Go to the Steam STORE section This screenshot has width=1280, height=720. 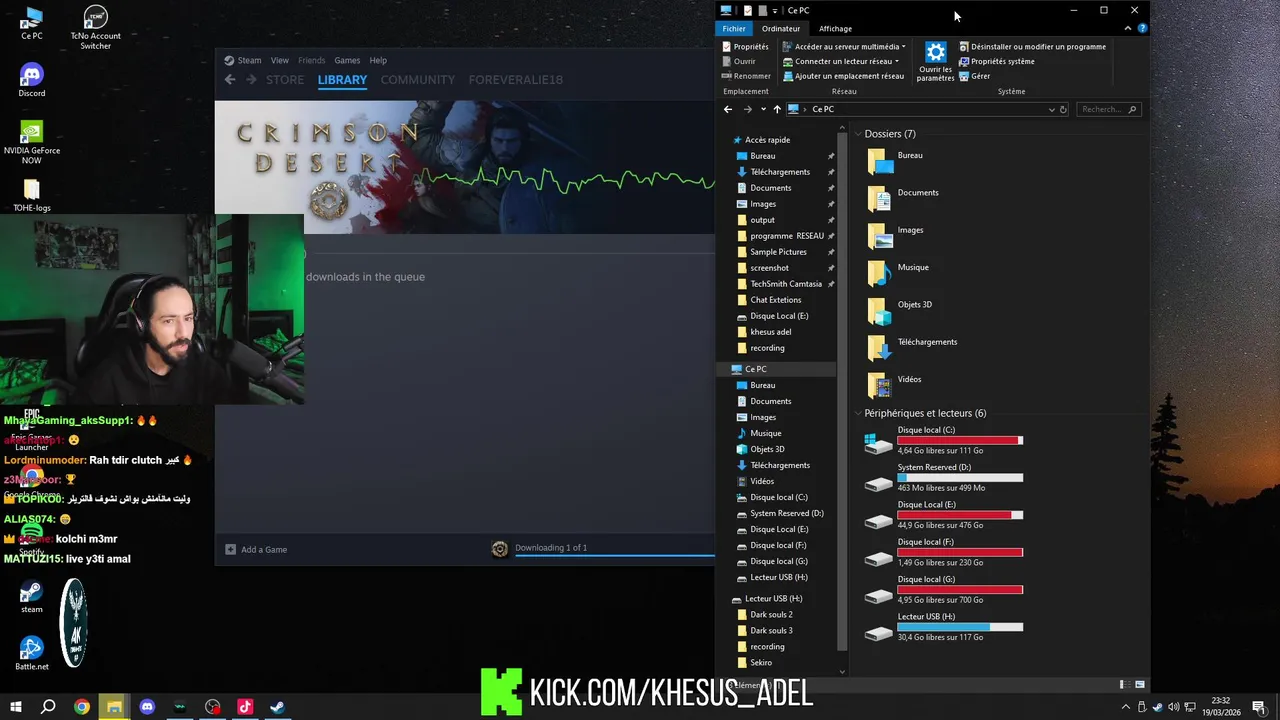click(x=285, y=80)
